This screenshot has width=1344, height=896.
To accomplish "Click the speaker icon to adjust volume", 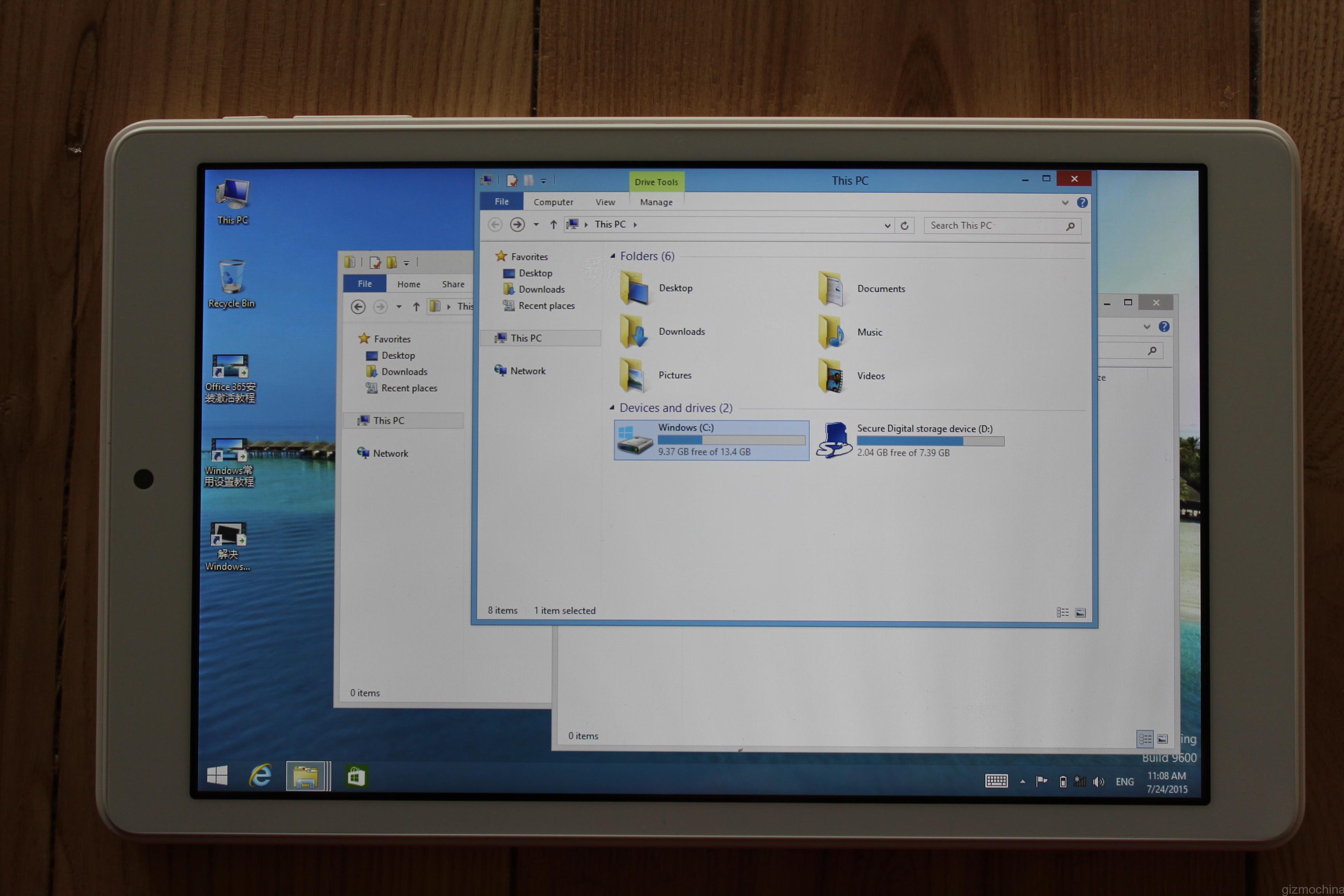I will click(x=1099, y=781).
